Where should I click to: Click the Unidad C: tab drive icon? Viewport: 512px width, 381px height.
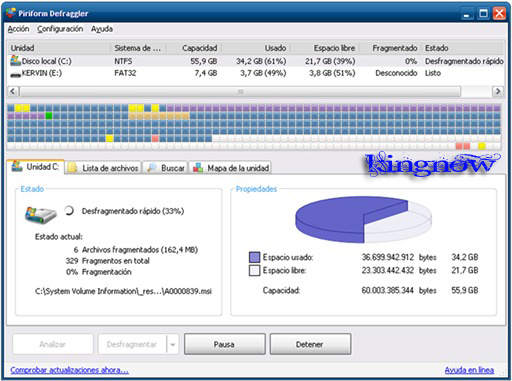(17, 166)
